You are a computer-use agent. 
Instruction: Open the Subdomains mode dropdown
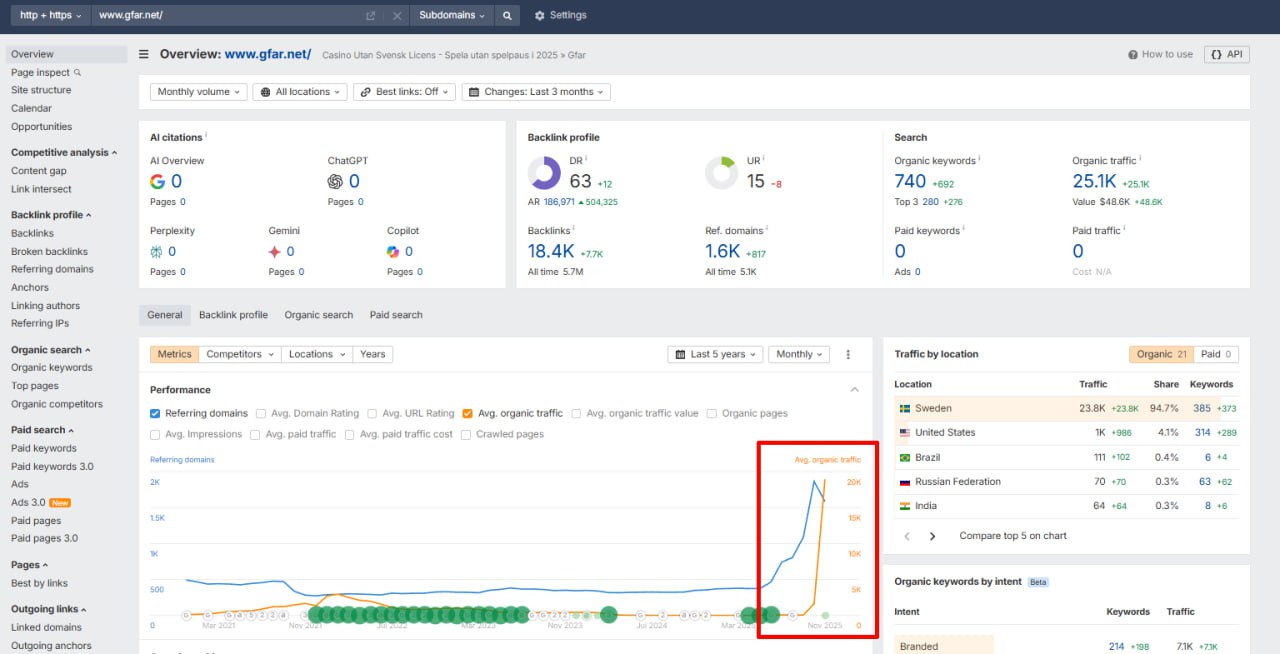point(452,16)
